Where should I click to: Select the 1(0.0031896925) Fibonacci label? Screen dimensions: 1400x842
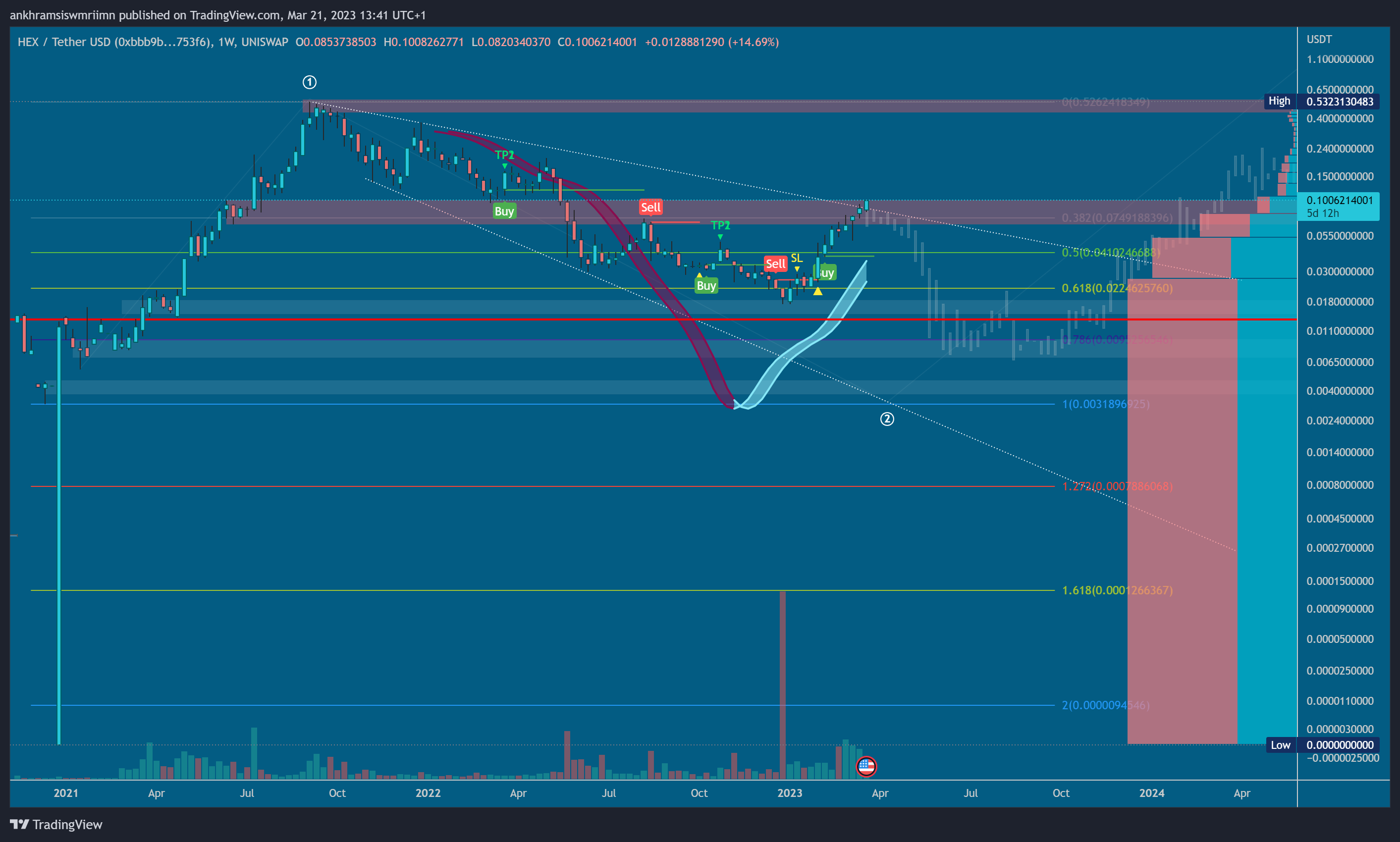1105,405
